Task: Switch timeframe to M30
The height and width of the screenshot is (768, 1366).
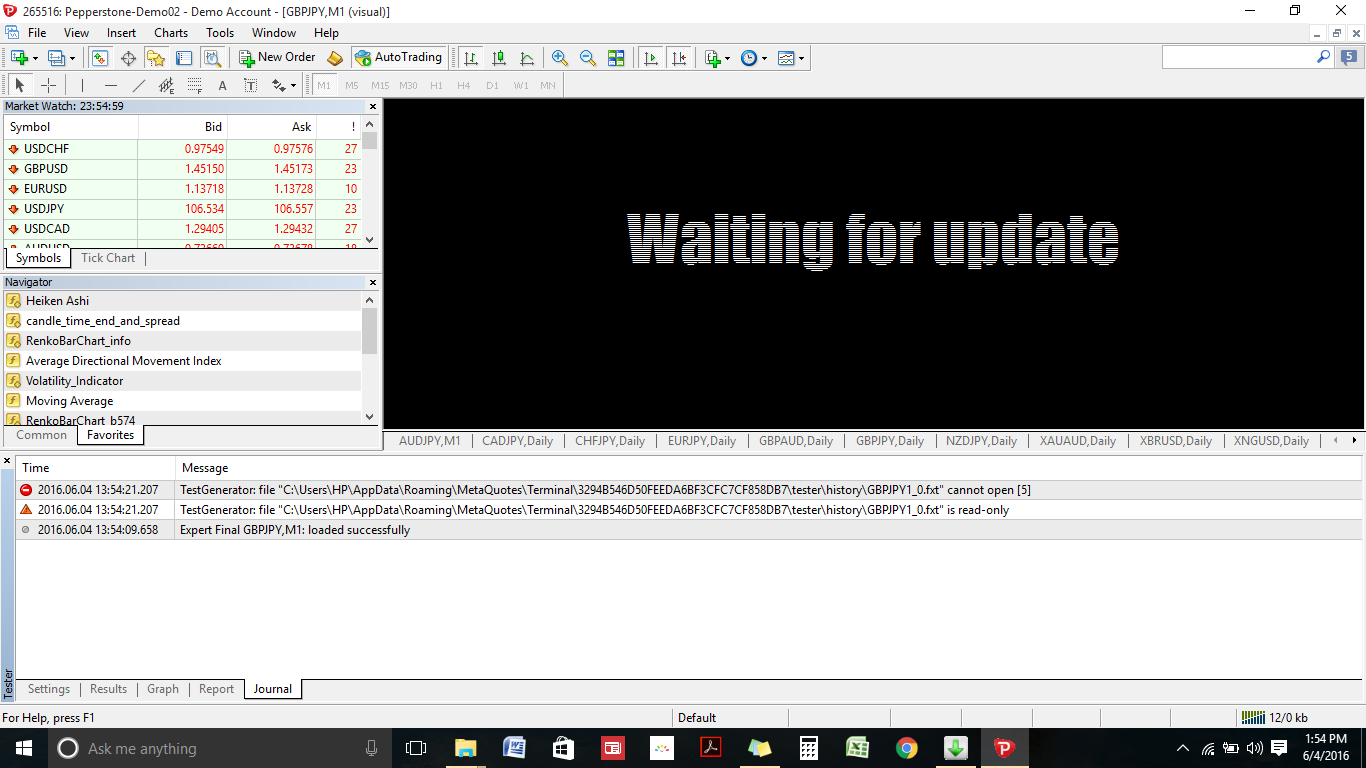Action: pyautogui.click(x=408, y=85)
